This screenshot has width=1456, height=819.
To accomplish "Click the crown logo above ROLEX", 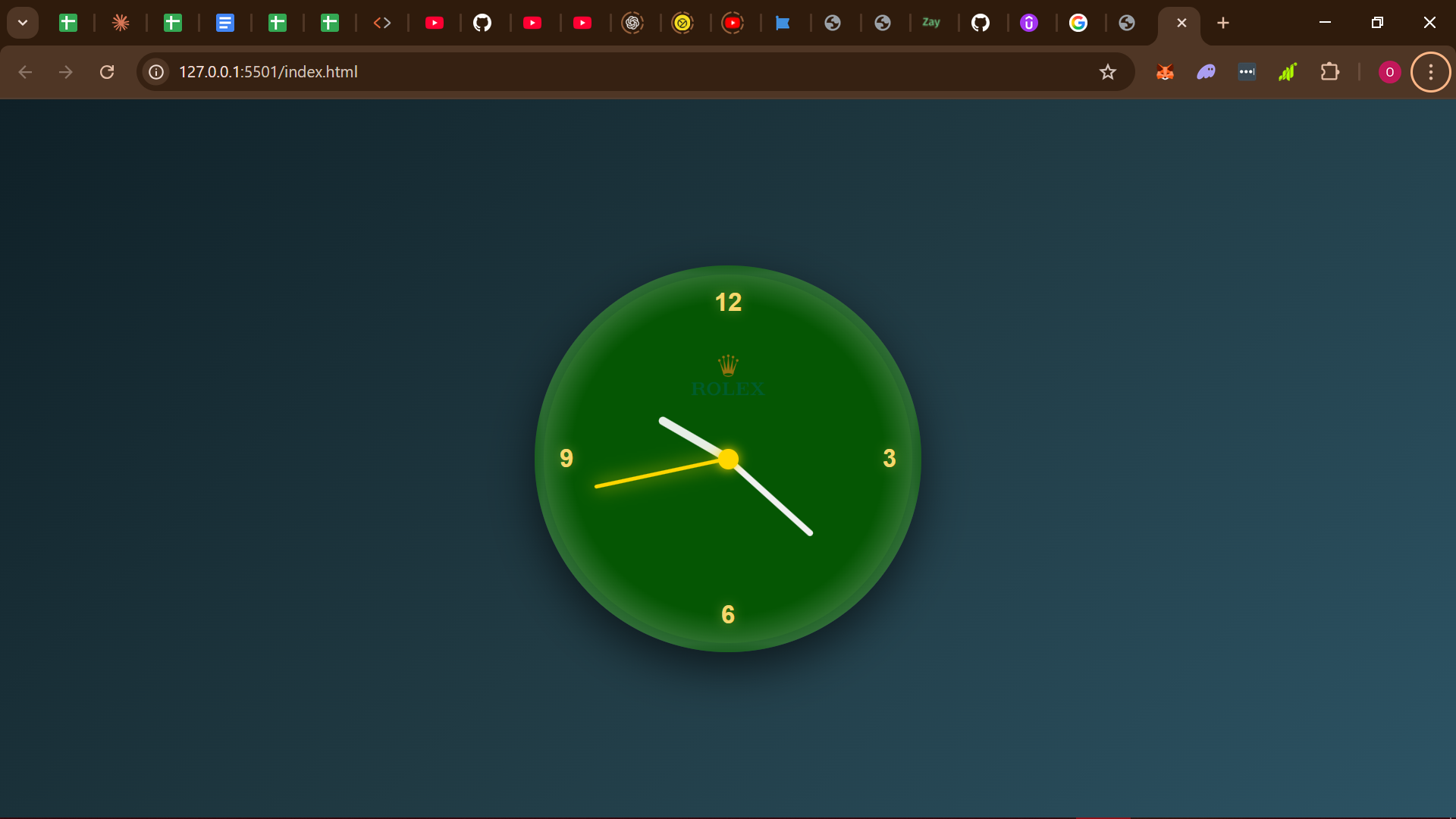I will pos(728,366).
